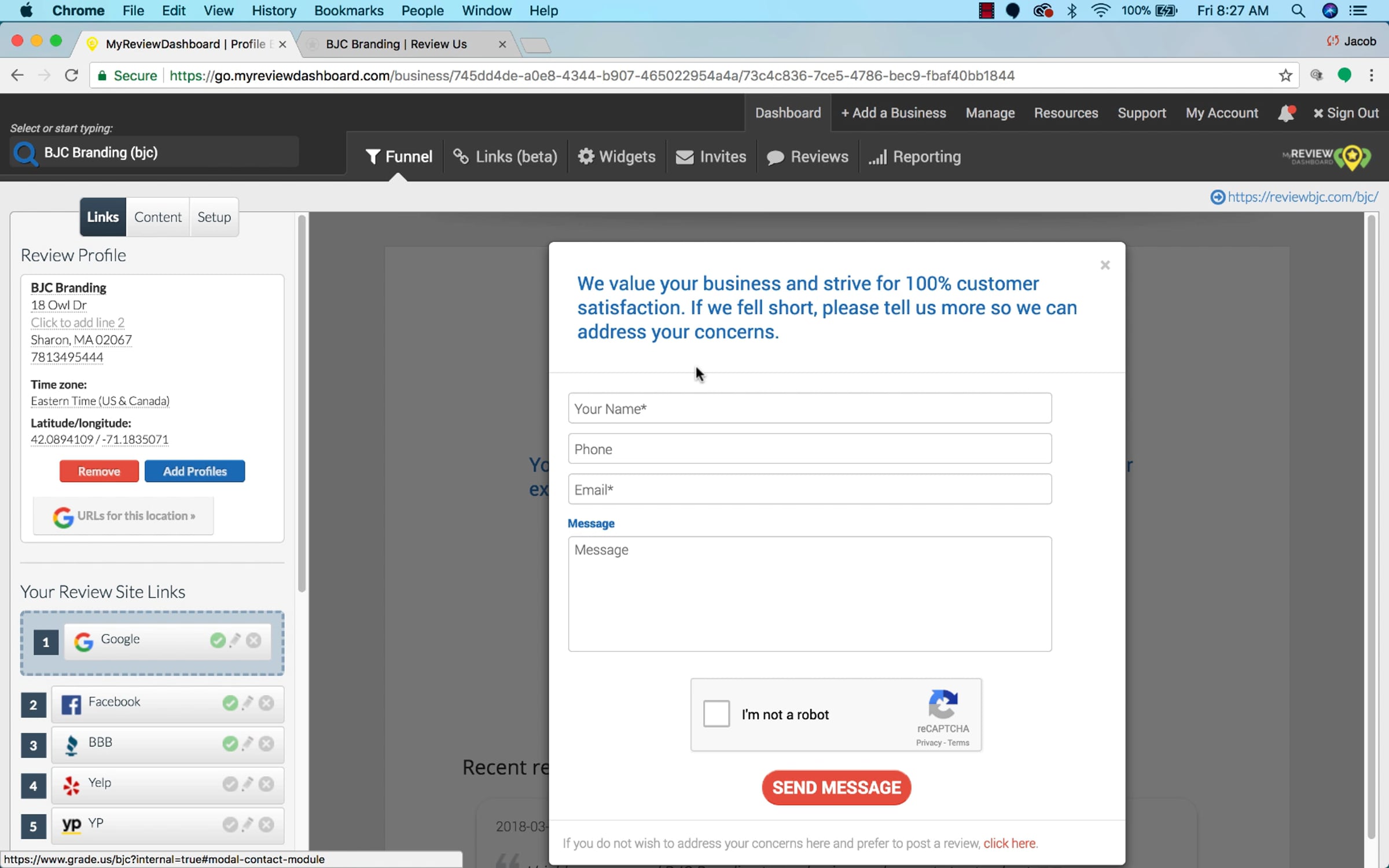This screenshot has width=1389, height=868.
Task: Click the Google row green check icon
Action: coord(218,640)
